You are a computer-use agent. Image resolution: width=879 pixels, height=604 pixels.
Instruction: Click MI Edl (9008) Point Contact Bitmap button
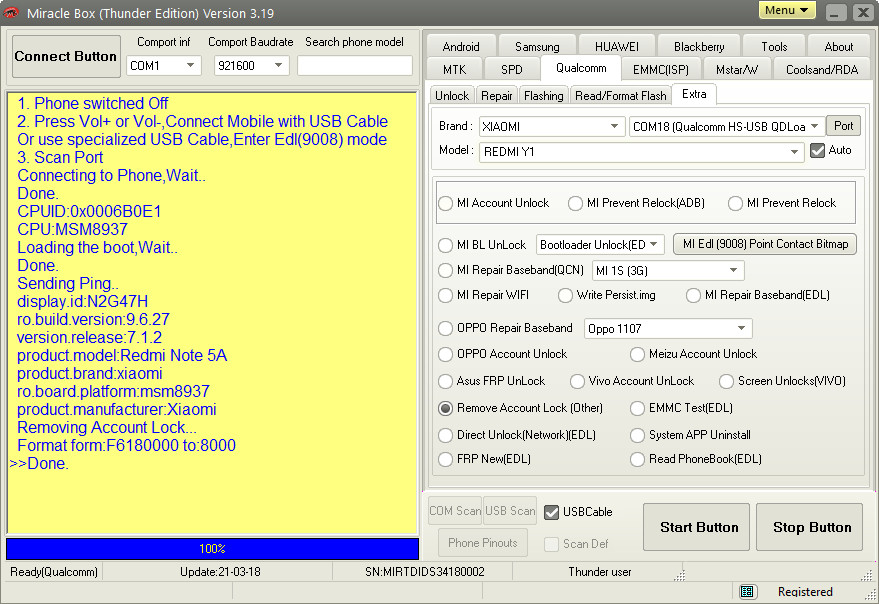765,244
